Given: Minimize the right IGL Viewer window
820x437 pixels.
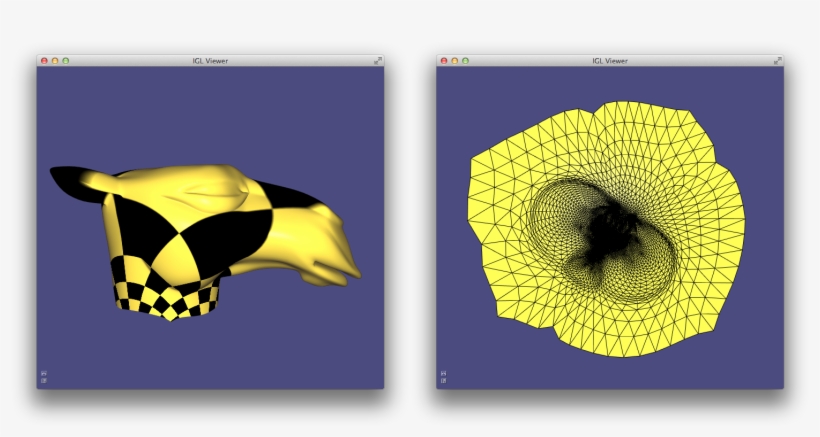Looking at the screenshot, I should (x=455, y=61).
